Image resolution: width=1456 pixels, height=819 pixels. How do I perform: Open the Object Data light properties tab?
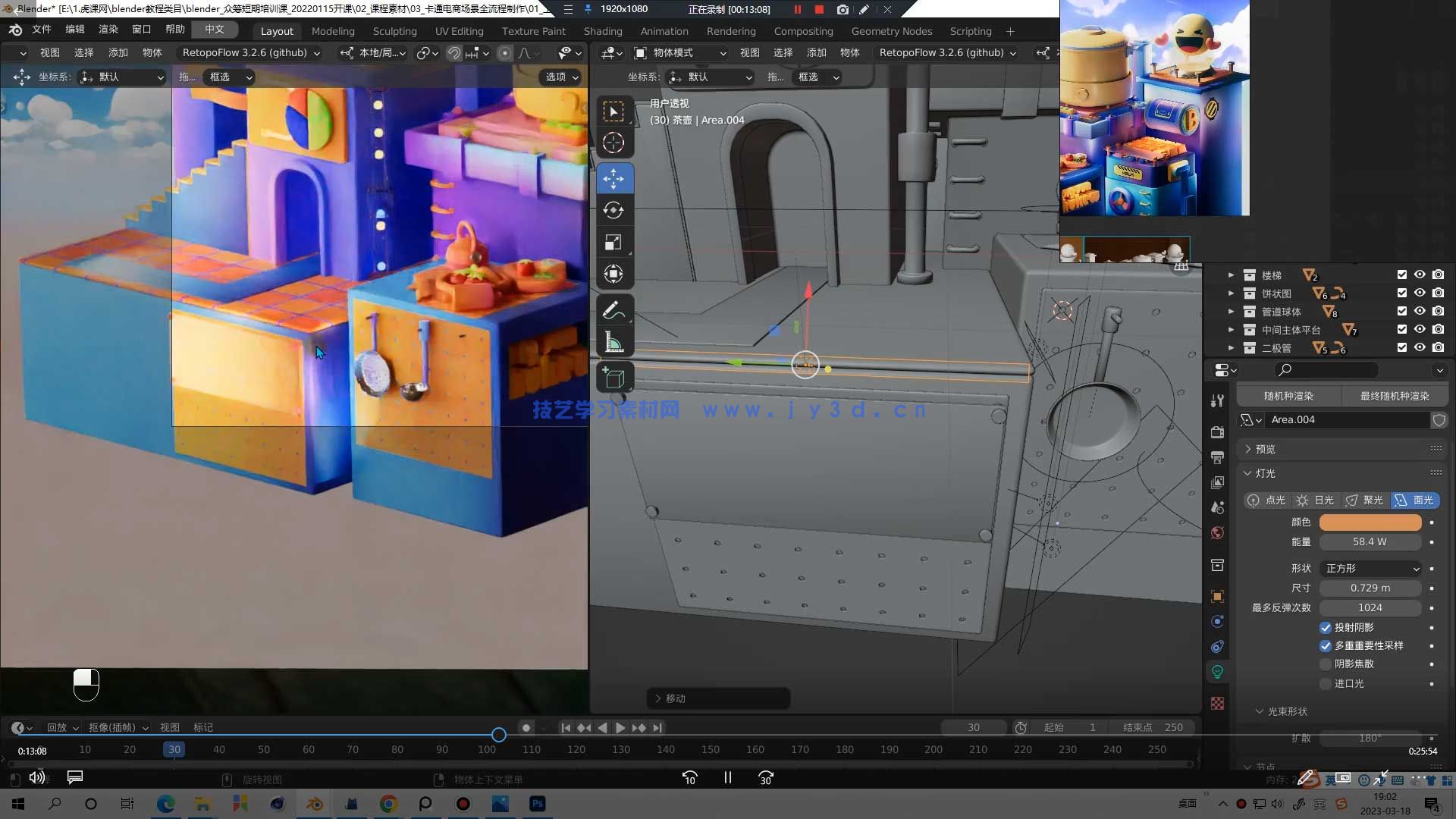1217,672
